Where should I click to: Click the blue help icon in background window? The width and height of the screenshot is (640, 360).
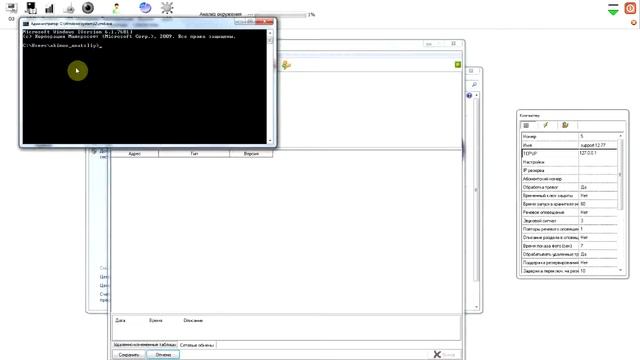469,96
